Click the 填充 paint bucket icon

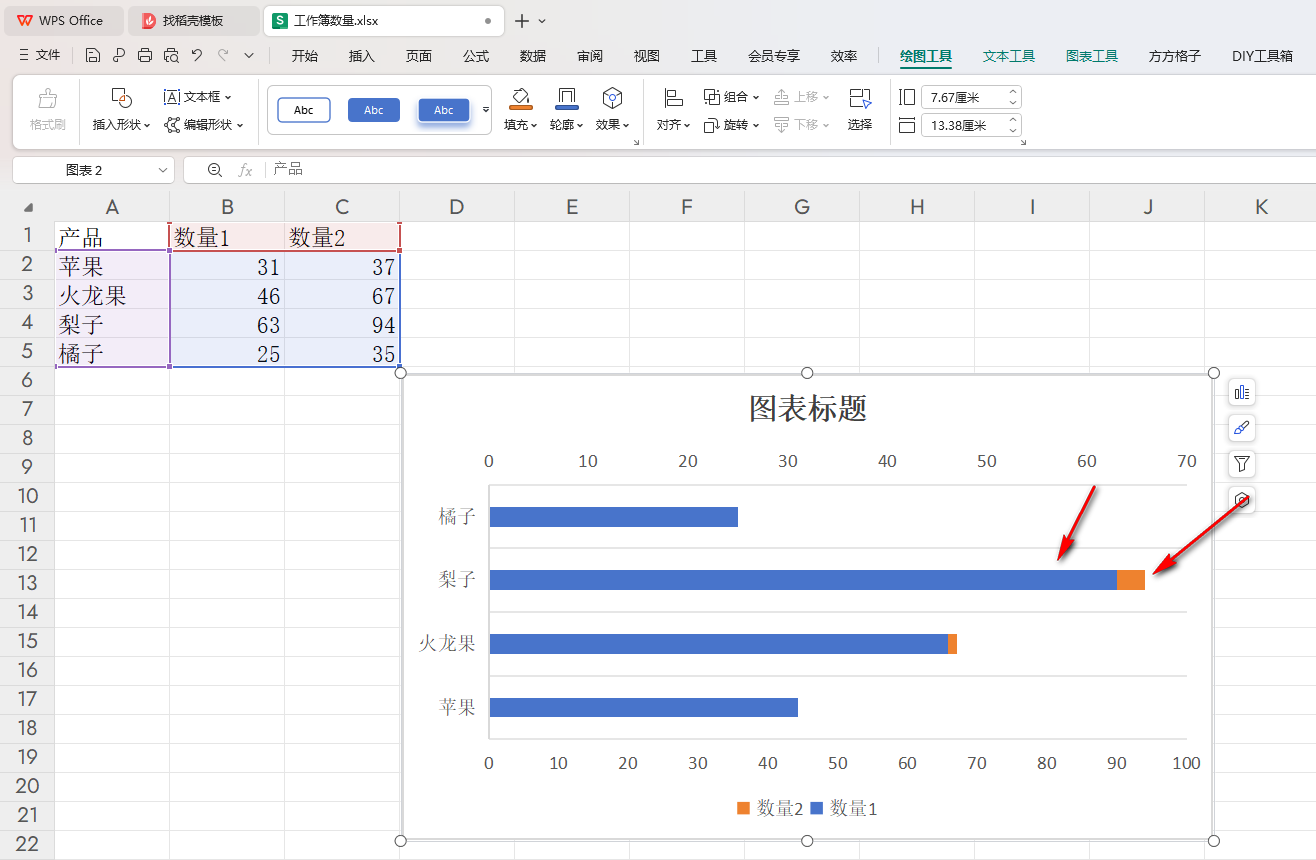(520, 98)
